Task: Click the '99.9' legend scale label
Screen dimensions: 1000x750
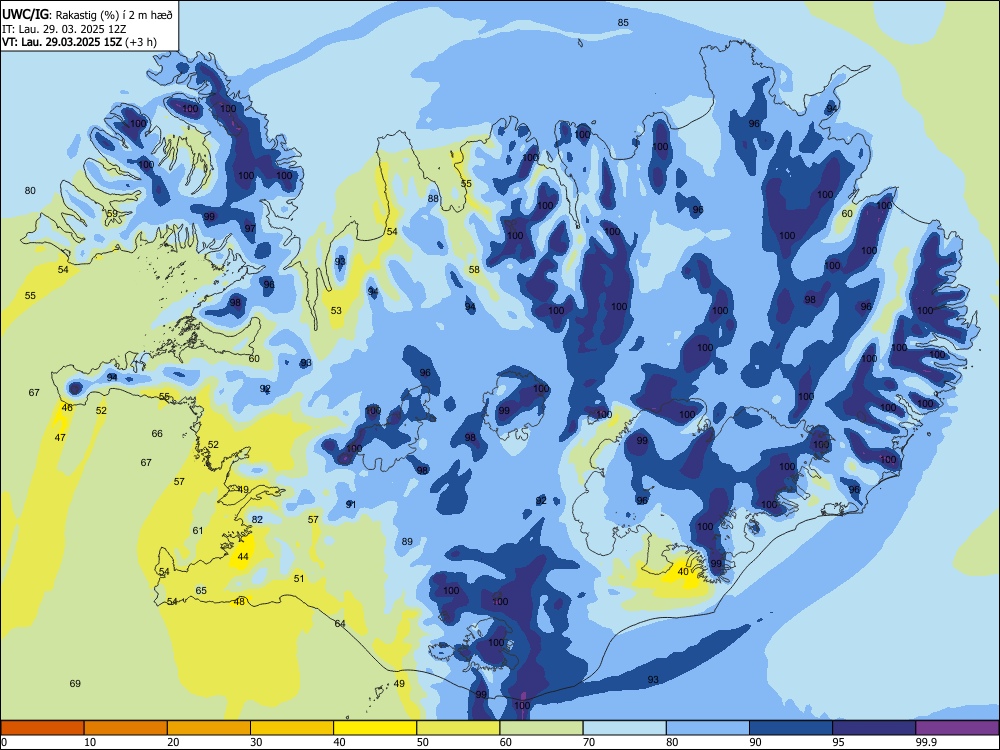Action: coord(925,742)
